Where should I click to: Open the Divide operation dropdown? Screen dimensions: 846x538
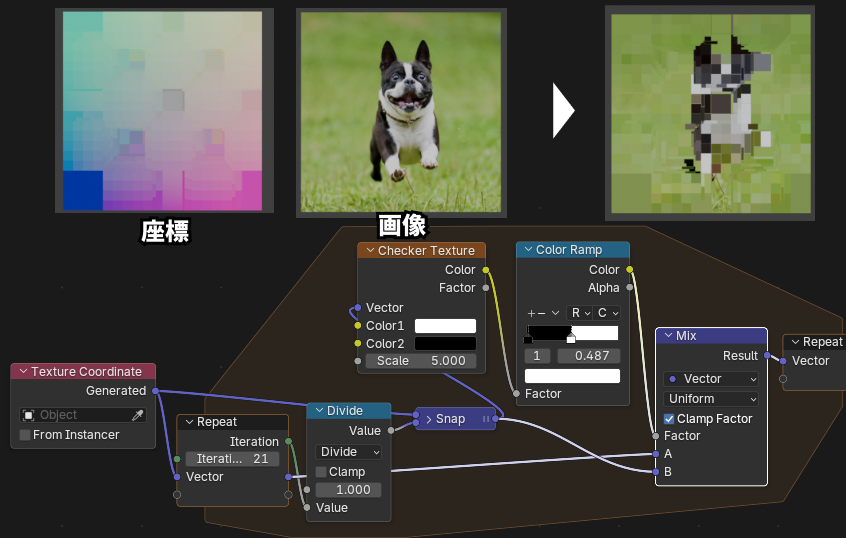pyautogui.click(x=348, y=452)
